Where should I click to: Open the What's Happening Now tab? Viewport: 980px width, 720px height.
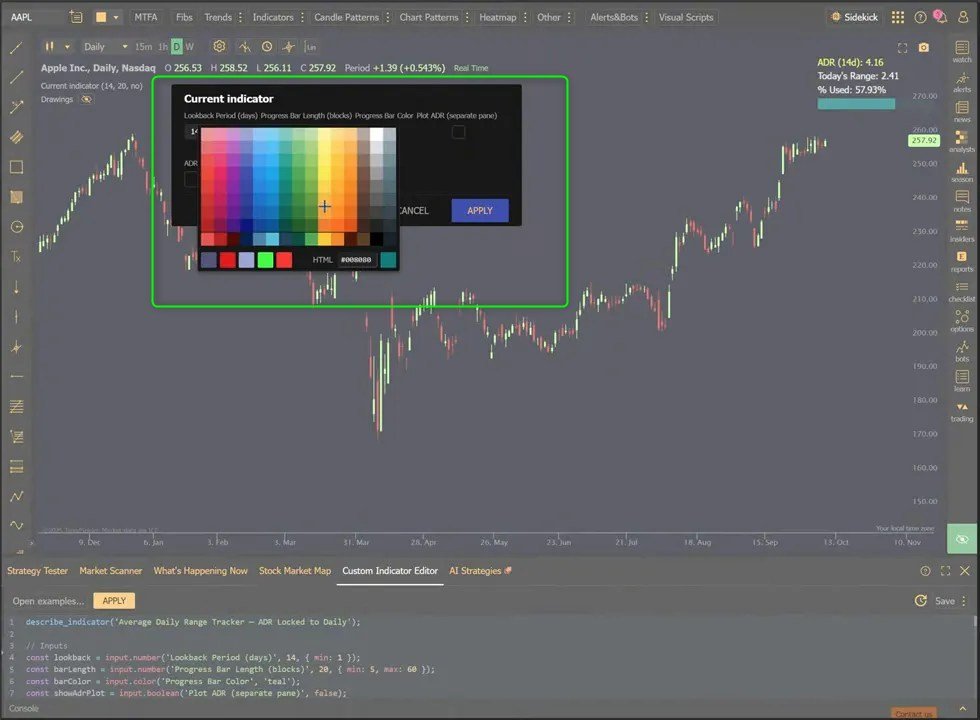pyautogui.click(x=201, y=571)
